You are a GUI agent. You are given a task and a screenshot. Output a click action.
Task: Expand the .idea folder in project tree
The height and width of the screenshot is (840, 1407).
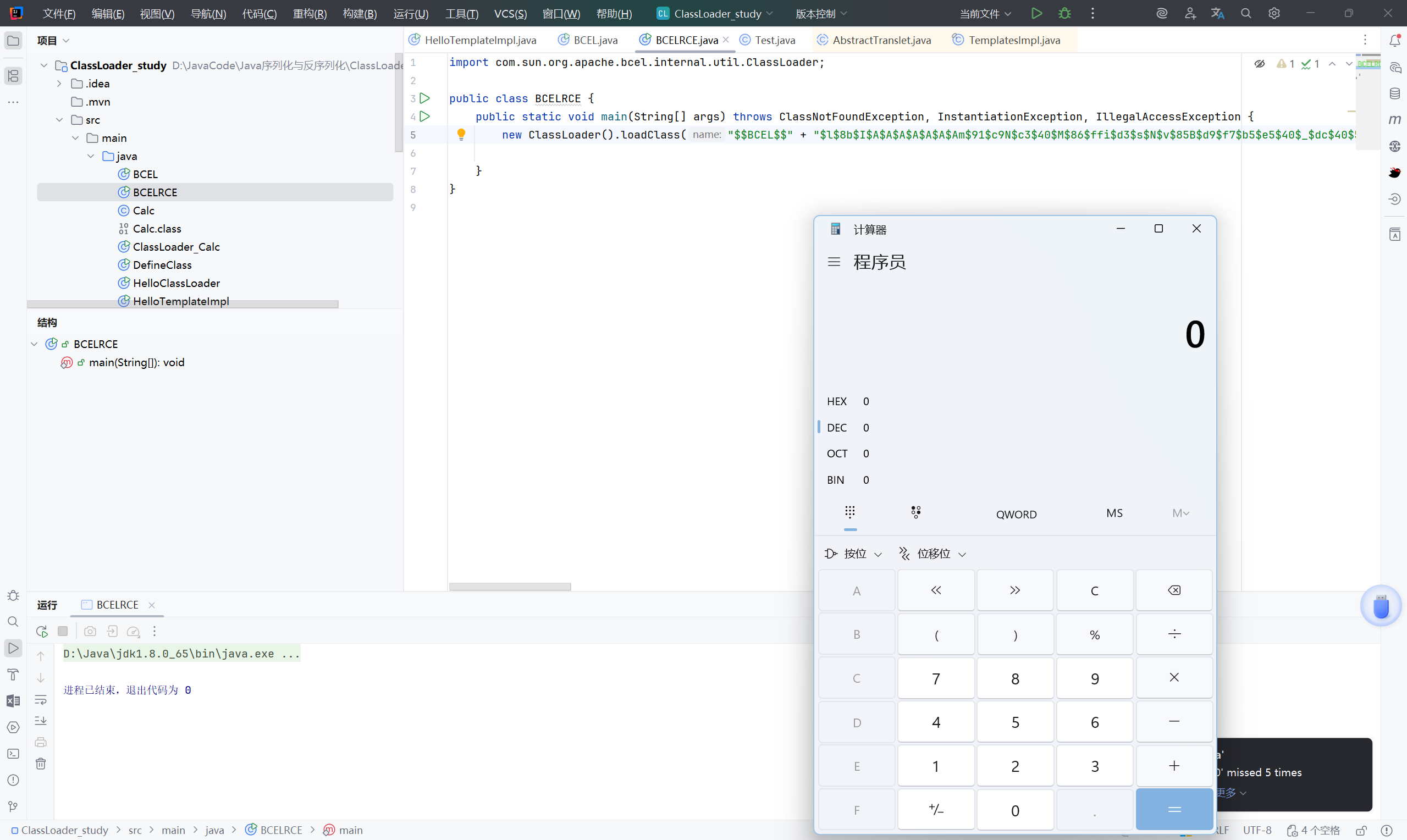(x=59, y=84)
